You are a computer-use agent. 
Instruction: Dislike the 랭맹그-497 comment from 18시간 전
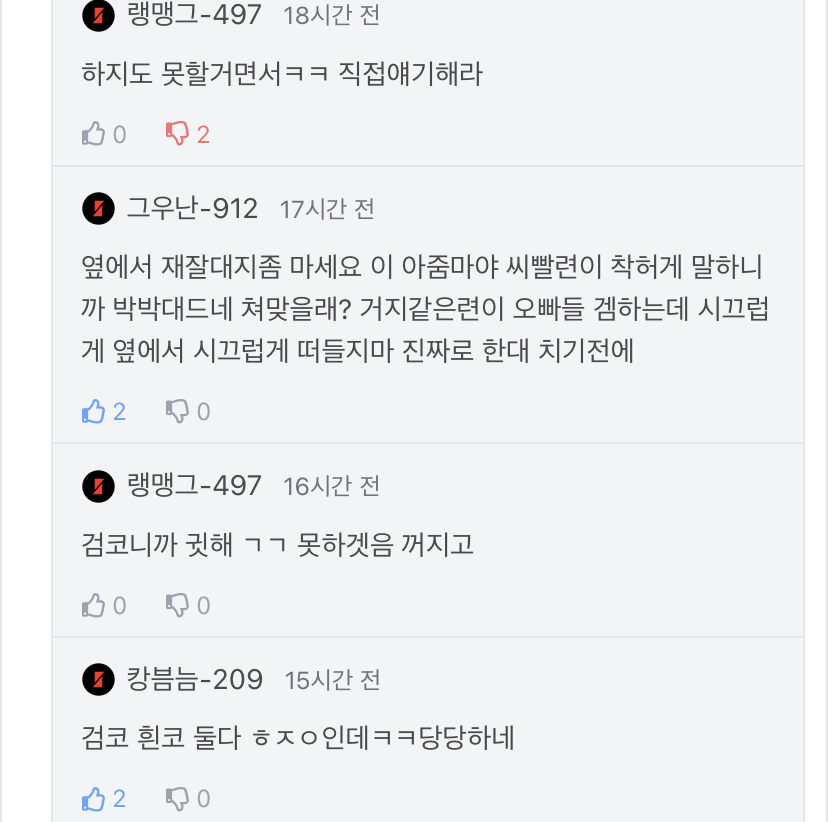tap(177, 134)
